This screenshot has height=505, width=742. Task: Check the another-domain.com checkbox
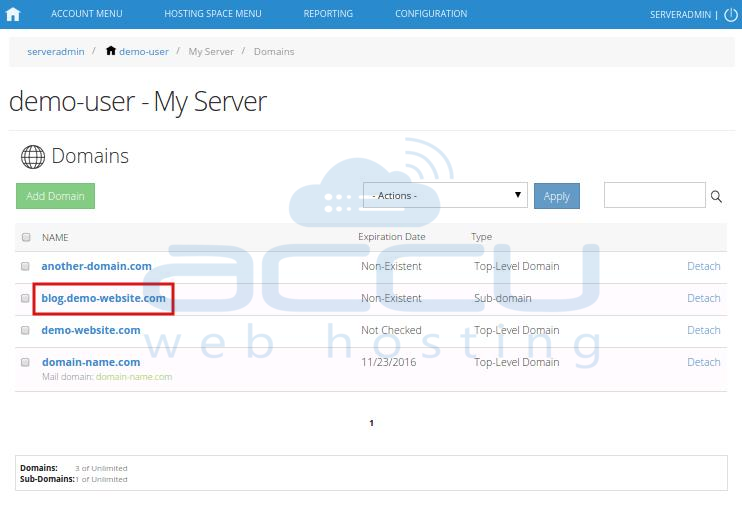tap(25, 266)
